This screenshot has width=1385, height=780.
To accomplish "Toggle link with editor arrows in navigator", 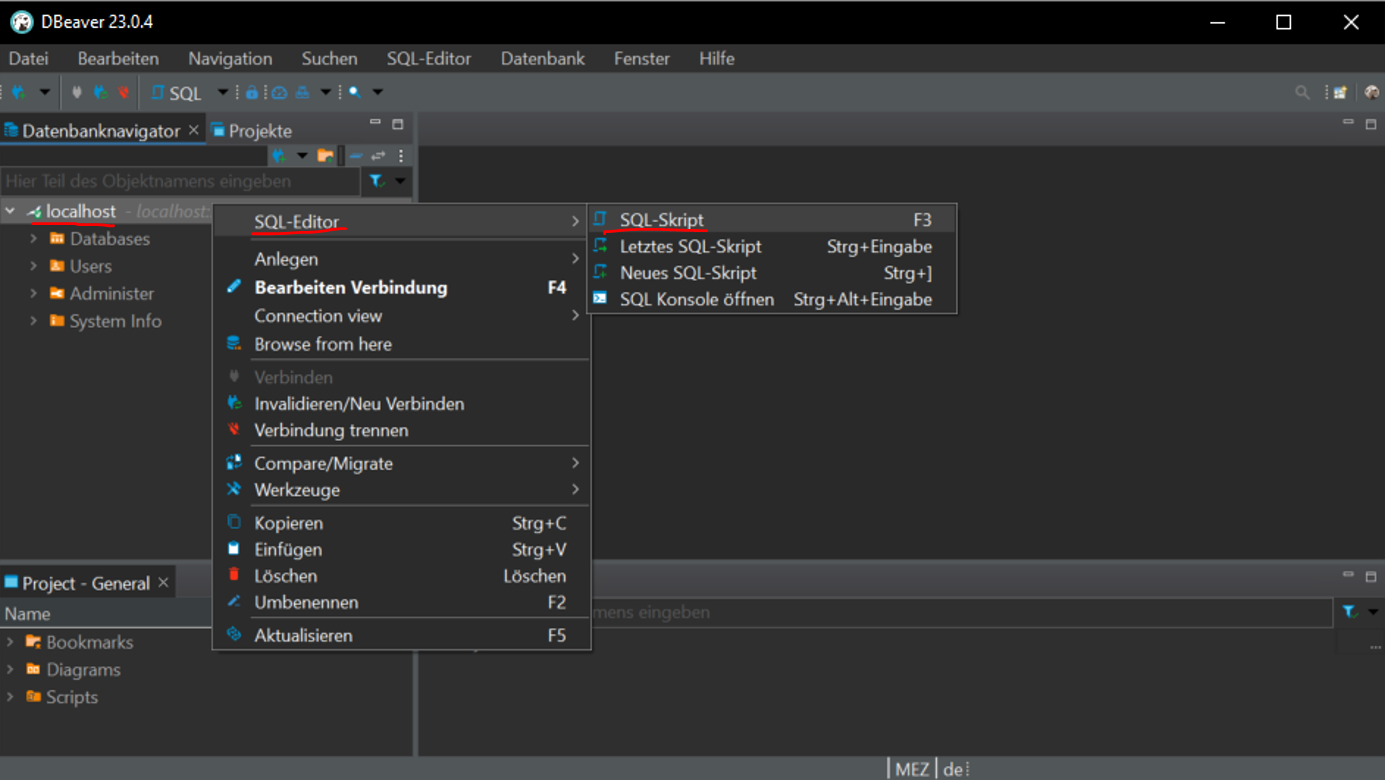I will point(378,155).
